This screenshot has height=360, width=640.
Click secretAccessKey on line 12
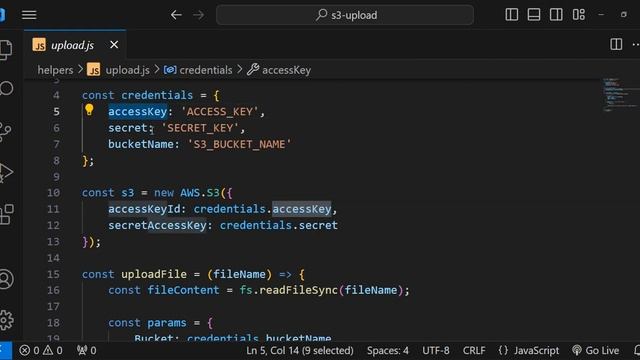tap(157, 225)
